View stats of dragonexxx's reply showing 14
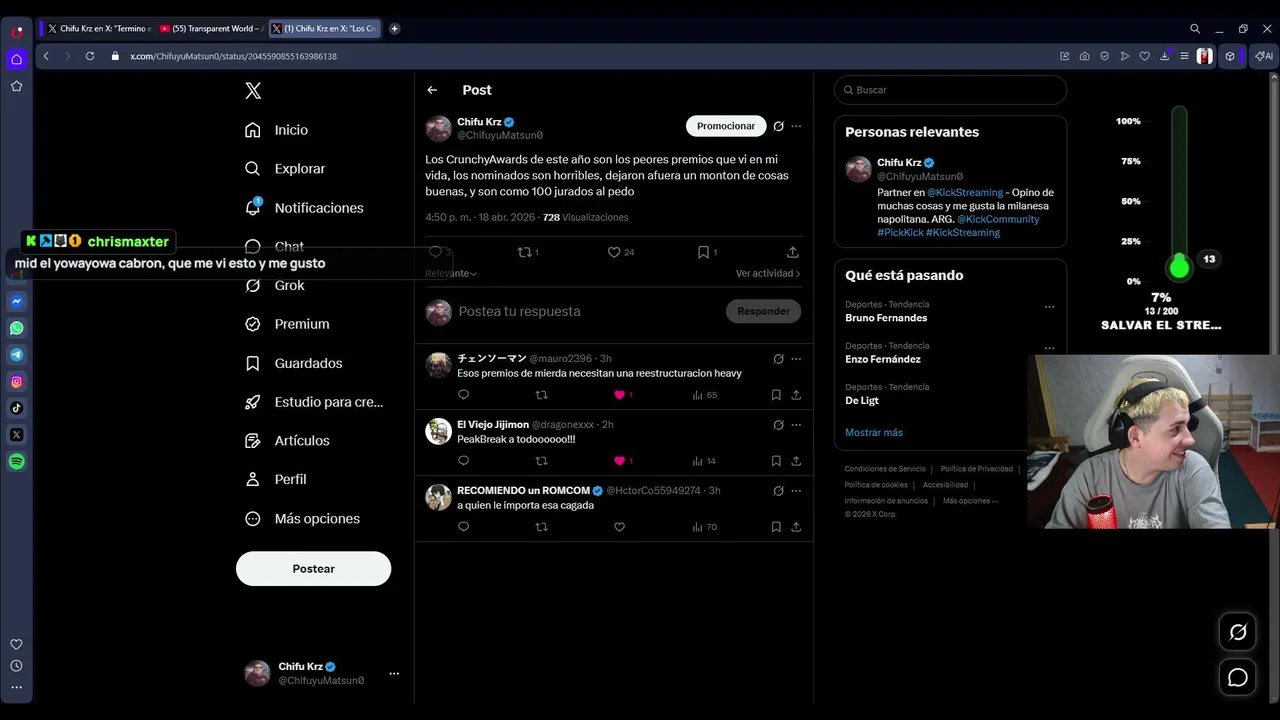This screenshot has height=720, width=1280. tap(704, 461)
